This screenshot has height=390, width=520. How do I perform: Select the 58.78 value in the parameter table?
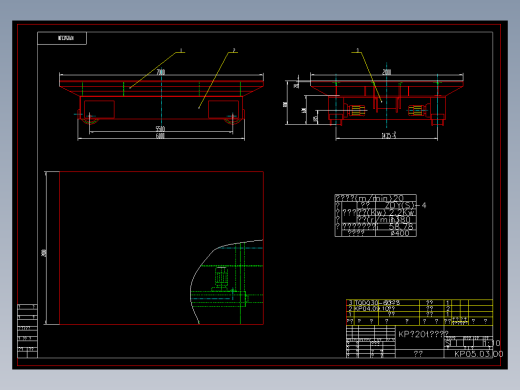point(401,226)
